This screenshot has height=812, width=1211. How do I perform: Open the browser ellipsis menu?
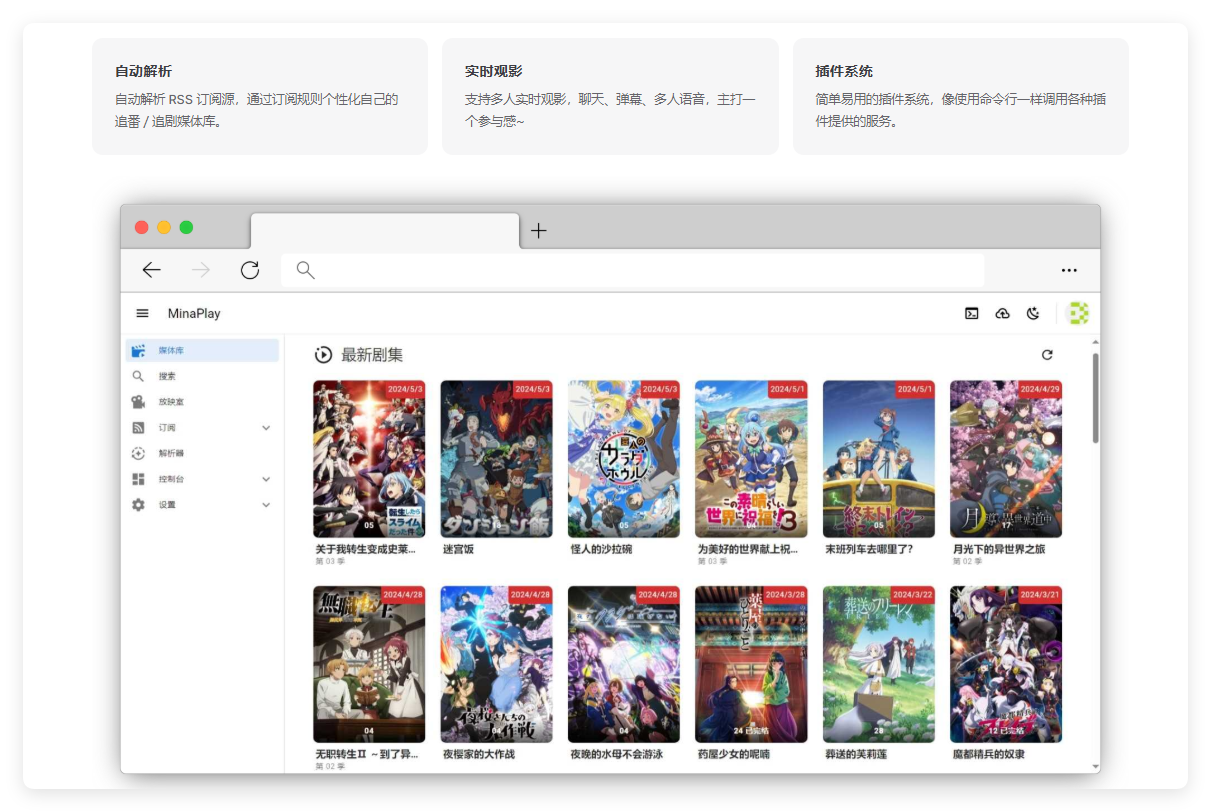[x=1069, y=270]
